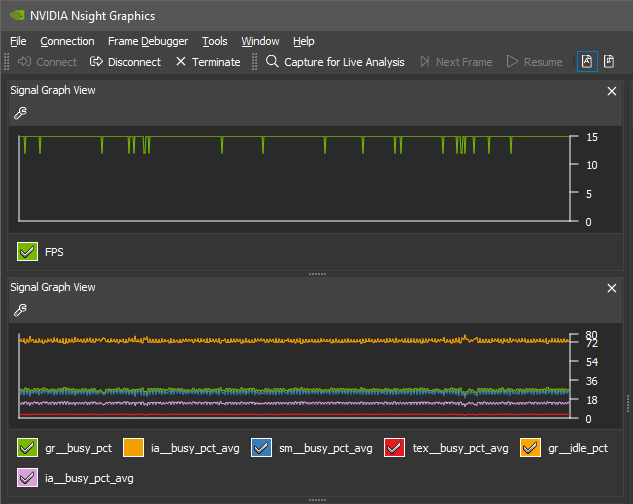
Task: Click the Connect toolbar button
Action: pos(47,62)
